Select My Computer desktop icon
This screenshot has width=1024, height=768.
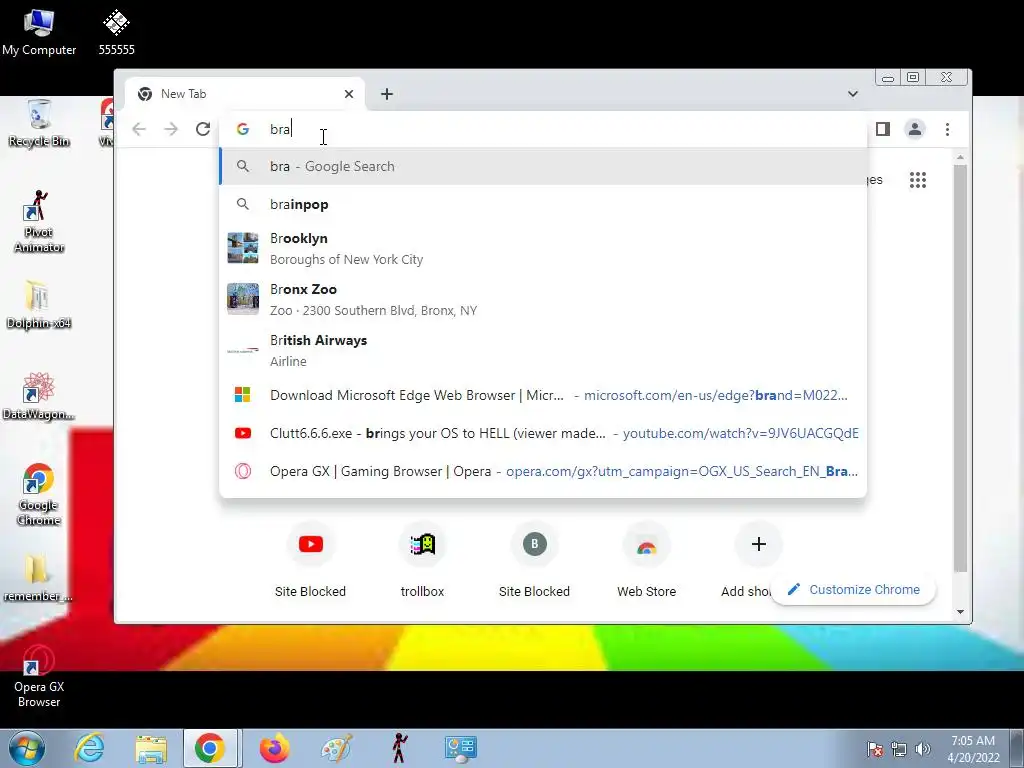point(39,32)
